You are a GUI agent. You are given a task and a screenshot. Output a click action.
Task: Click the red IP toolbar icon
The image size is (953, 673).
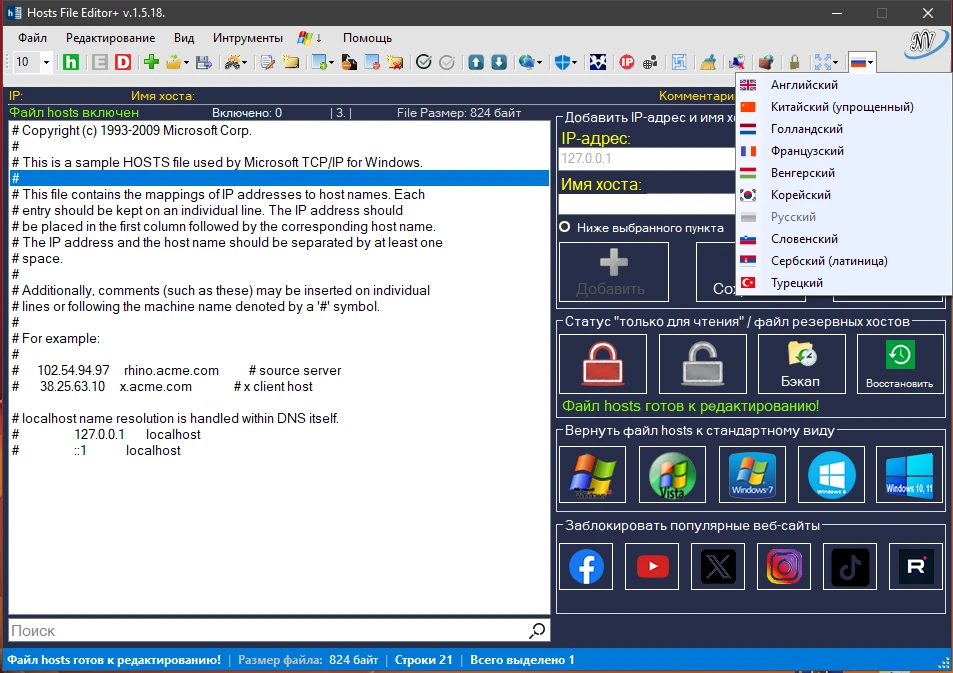[627, 62]
